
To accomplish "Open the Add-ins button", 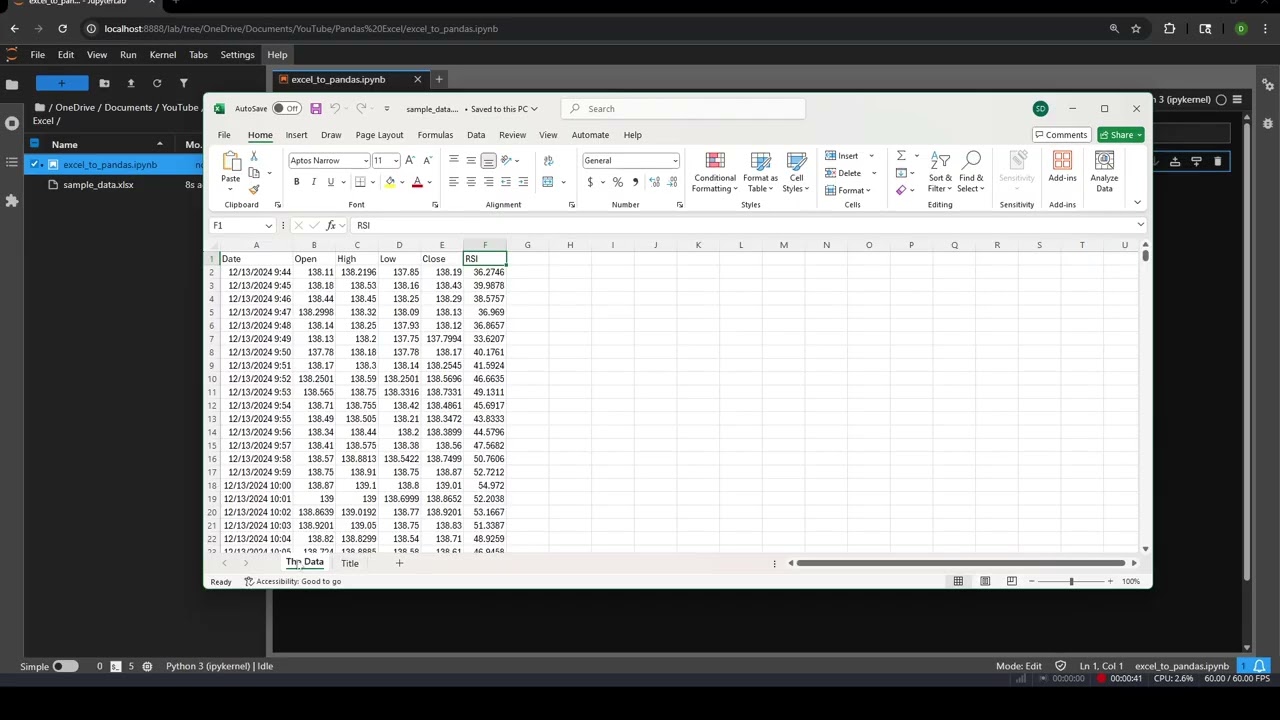I will point(1062,168).
